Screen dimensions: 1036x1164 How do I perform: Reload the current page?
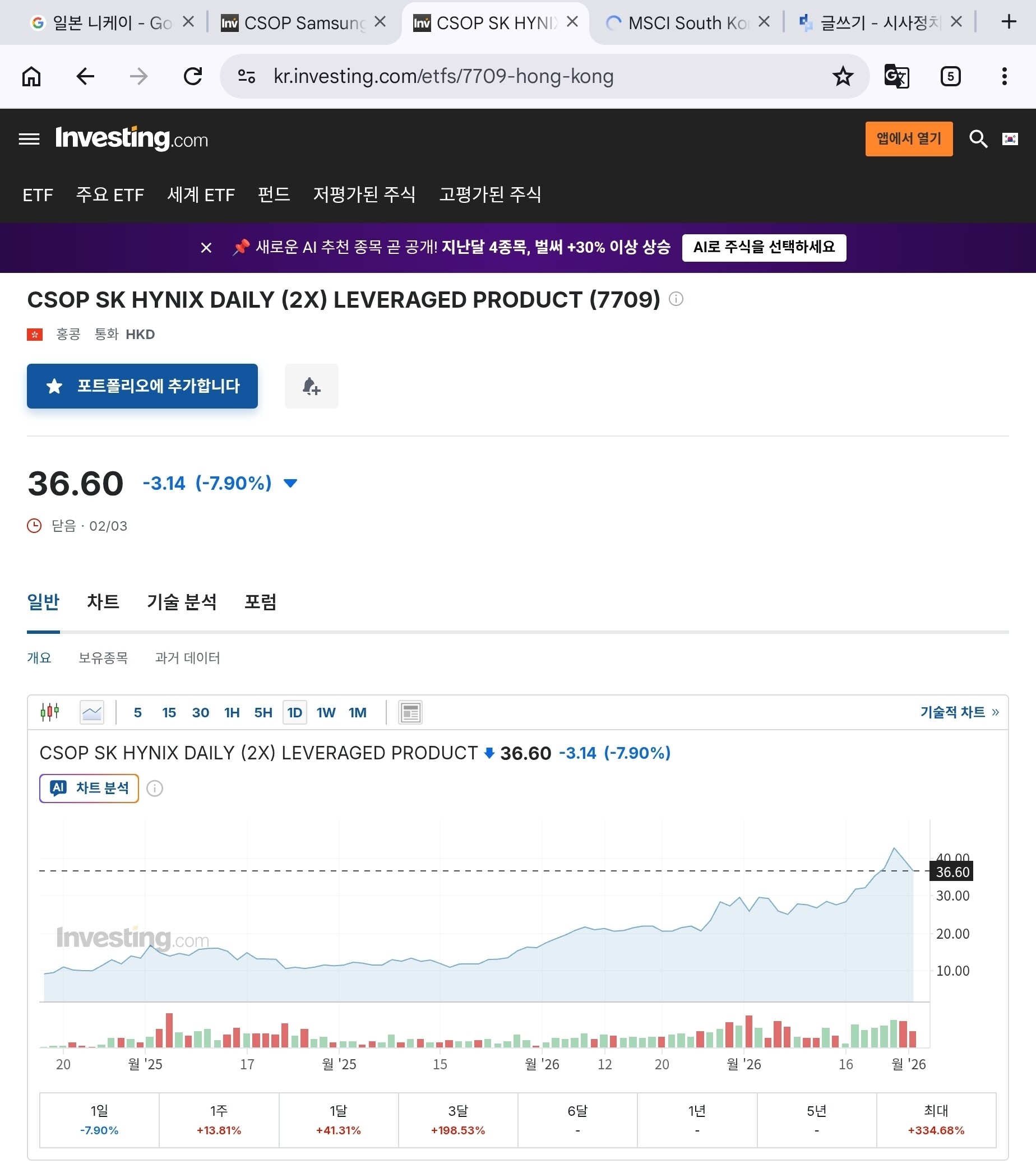coord(193,76)
